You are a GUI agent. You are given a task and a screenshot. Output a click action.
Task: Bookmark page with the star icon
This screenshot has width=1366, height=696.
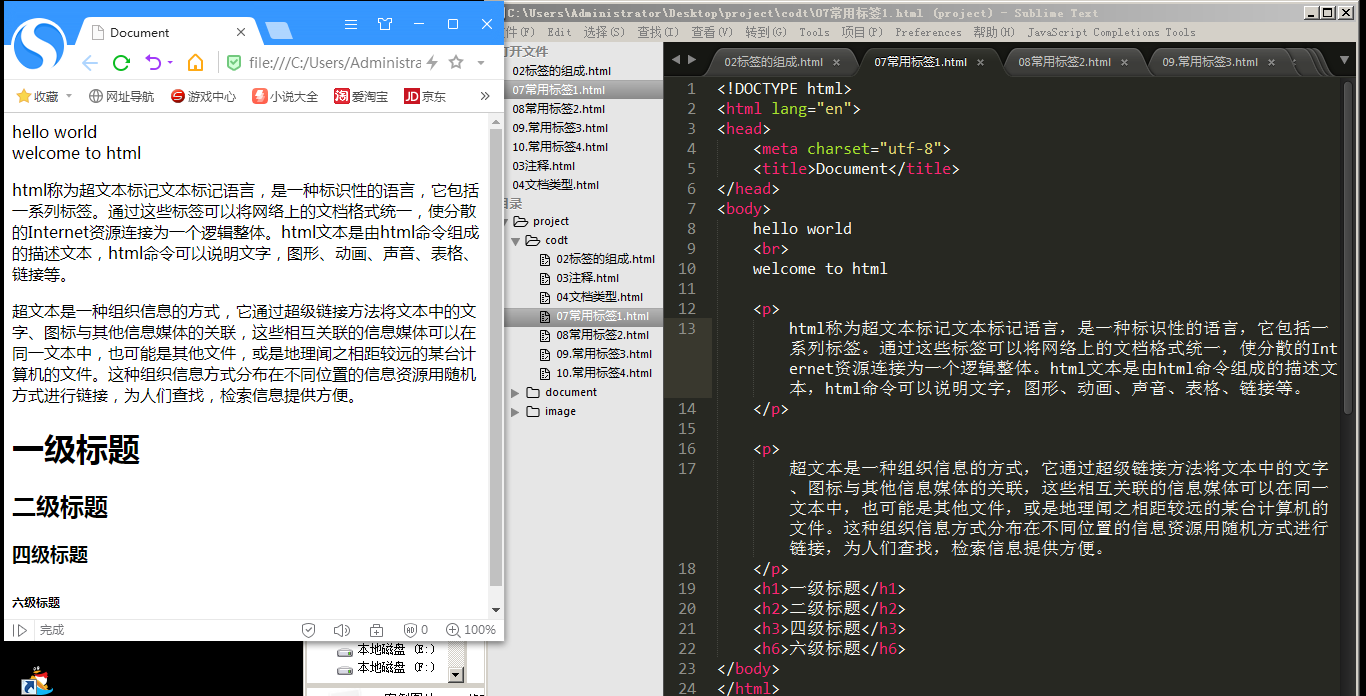click(456, 62)
